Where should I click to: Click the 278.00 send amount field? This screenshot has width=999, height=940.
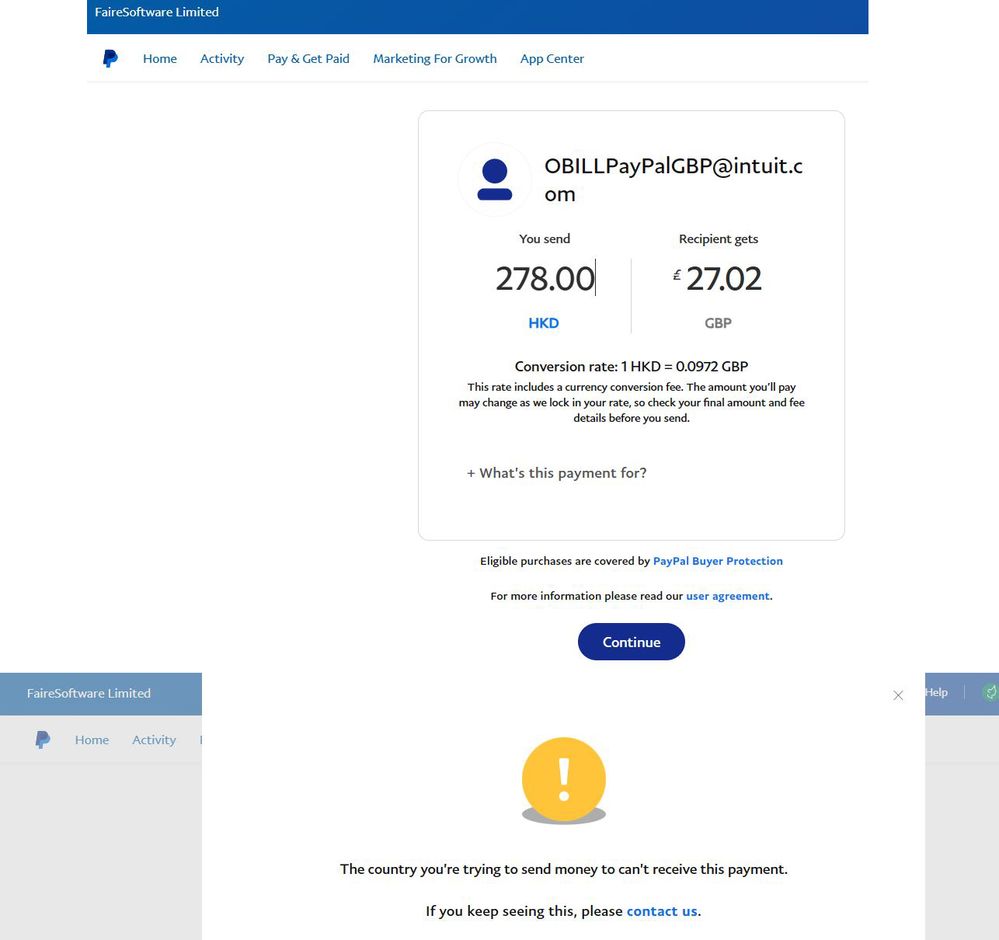[545, 278]
